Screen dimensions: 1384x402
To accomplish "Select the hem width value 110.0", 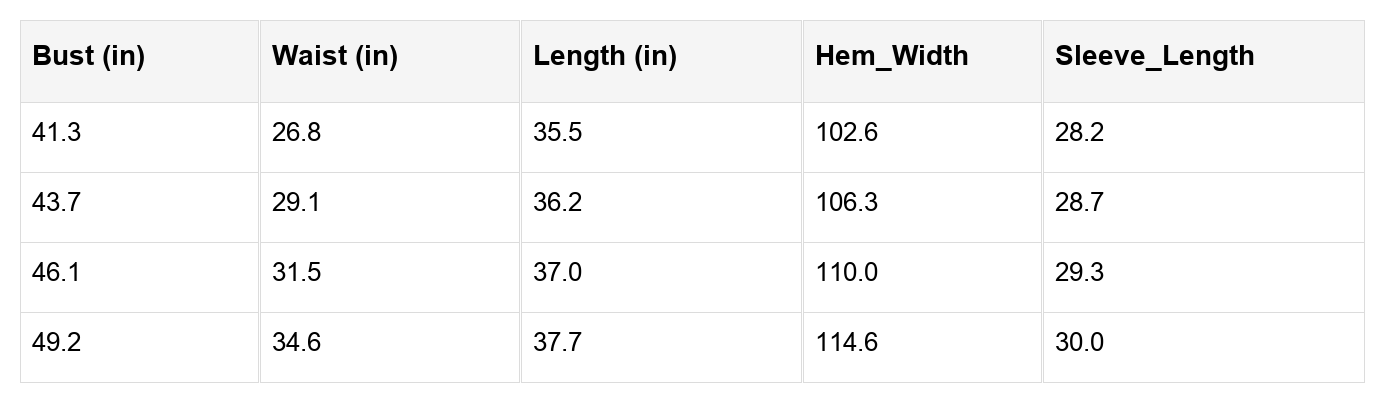I will click(x=847, y=273).
